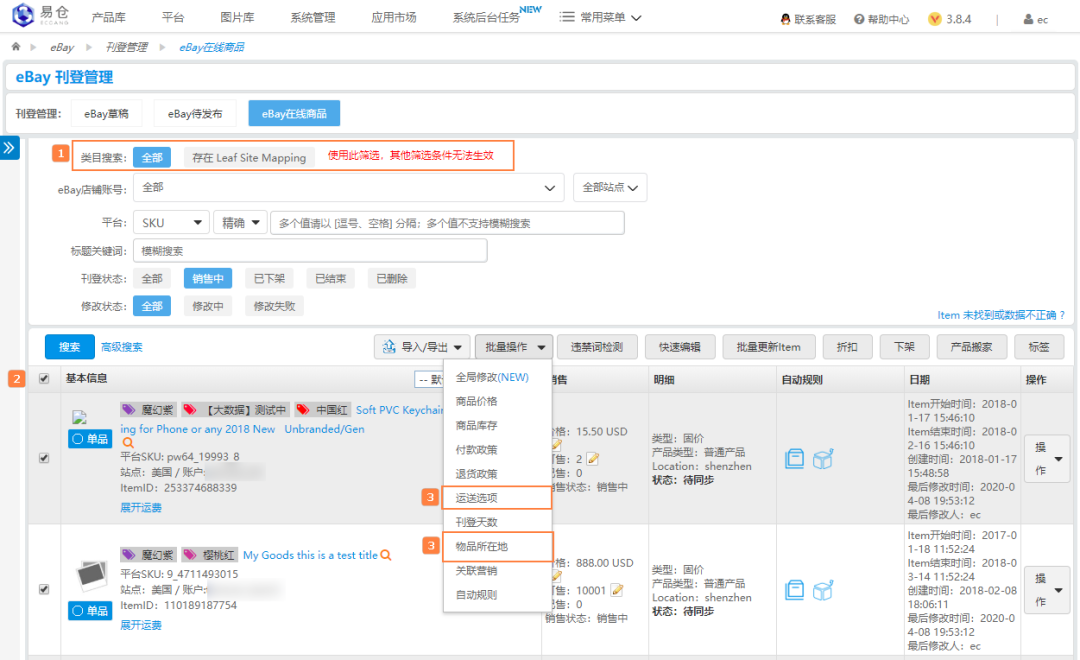
Task: Open the eBay店铺账号 dropdown
Action: (349, 187)
